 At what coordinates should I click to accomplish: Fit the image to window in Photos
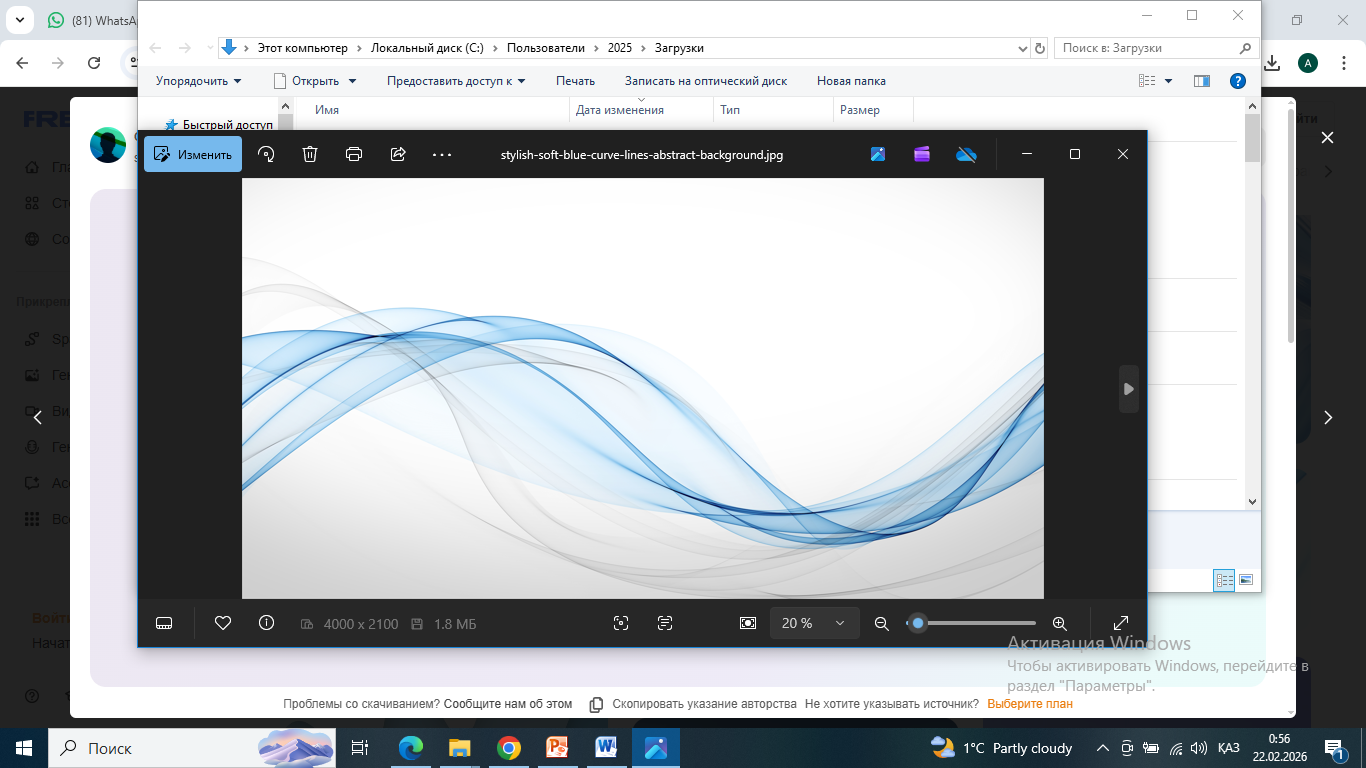click(x=748, y=623)
